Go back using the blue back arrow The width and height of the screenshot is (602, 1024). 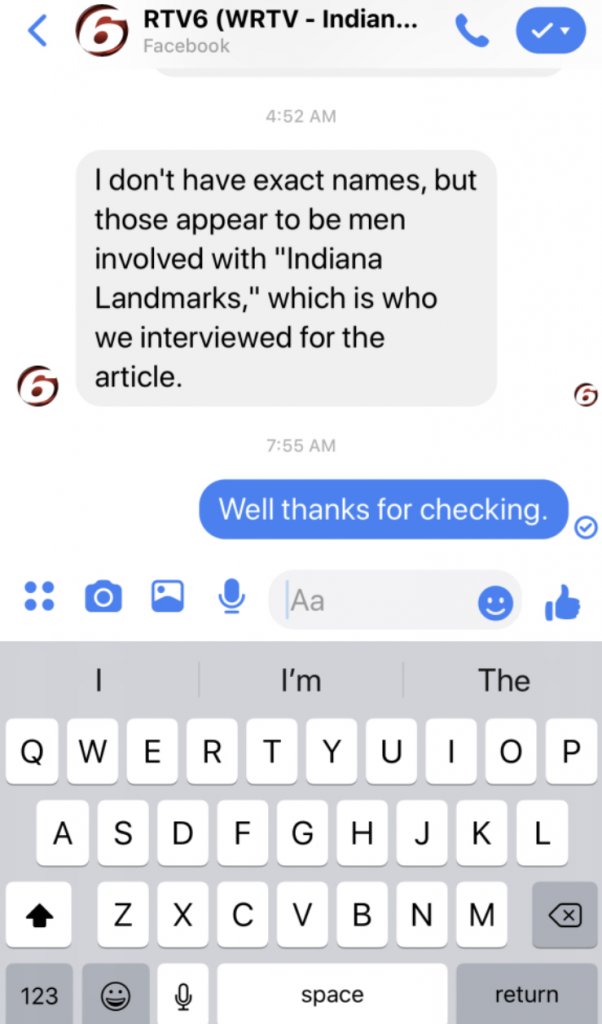[38, 31]
